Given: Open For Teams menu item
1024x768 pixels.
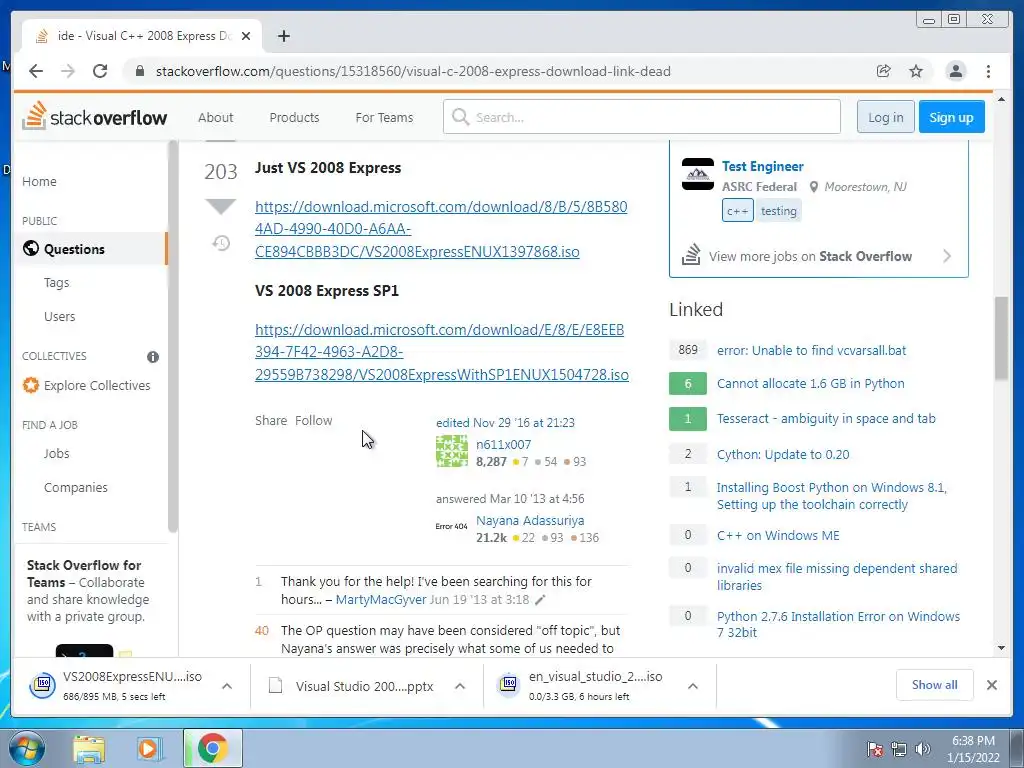Looking at the screenshot, I should 384,118.
